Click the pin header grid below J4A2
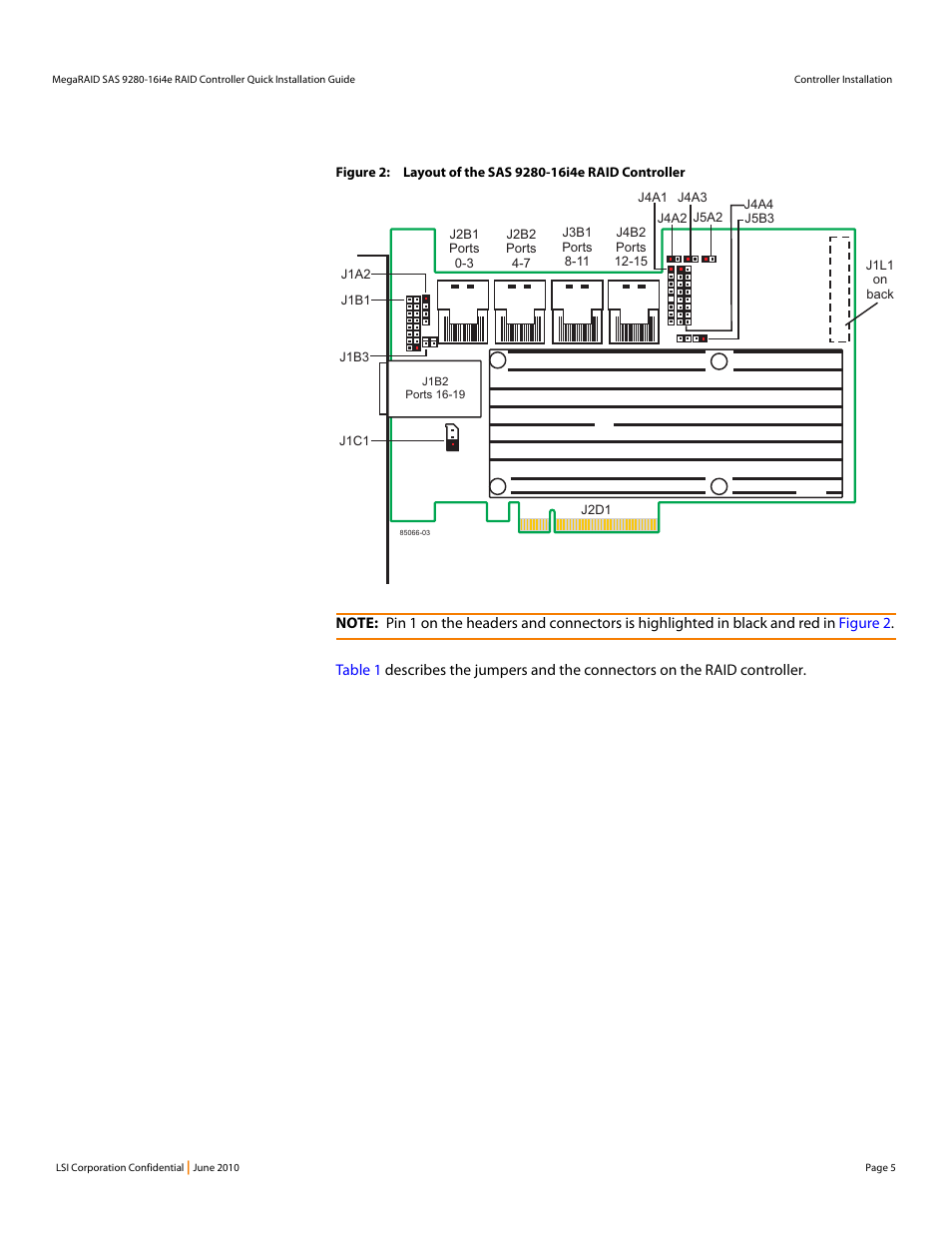Viewport: 952px width, 1233px height. pyautogui.click(x=680, y=296)
